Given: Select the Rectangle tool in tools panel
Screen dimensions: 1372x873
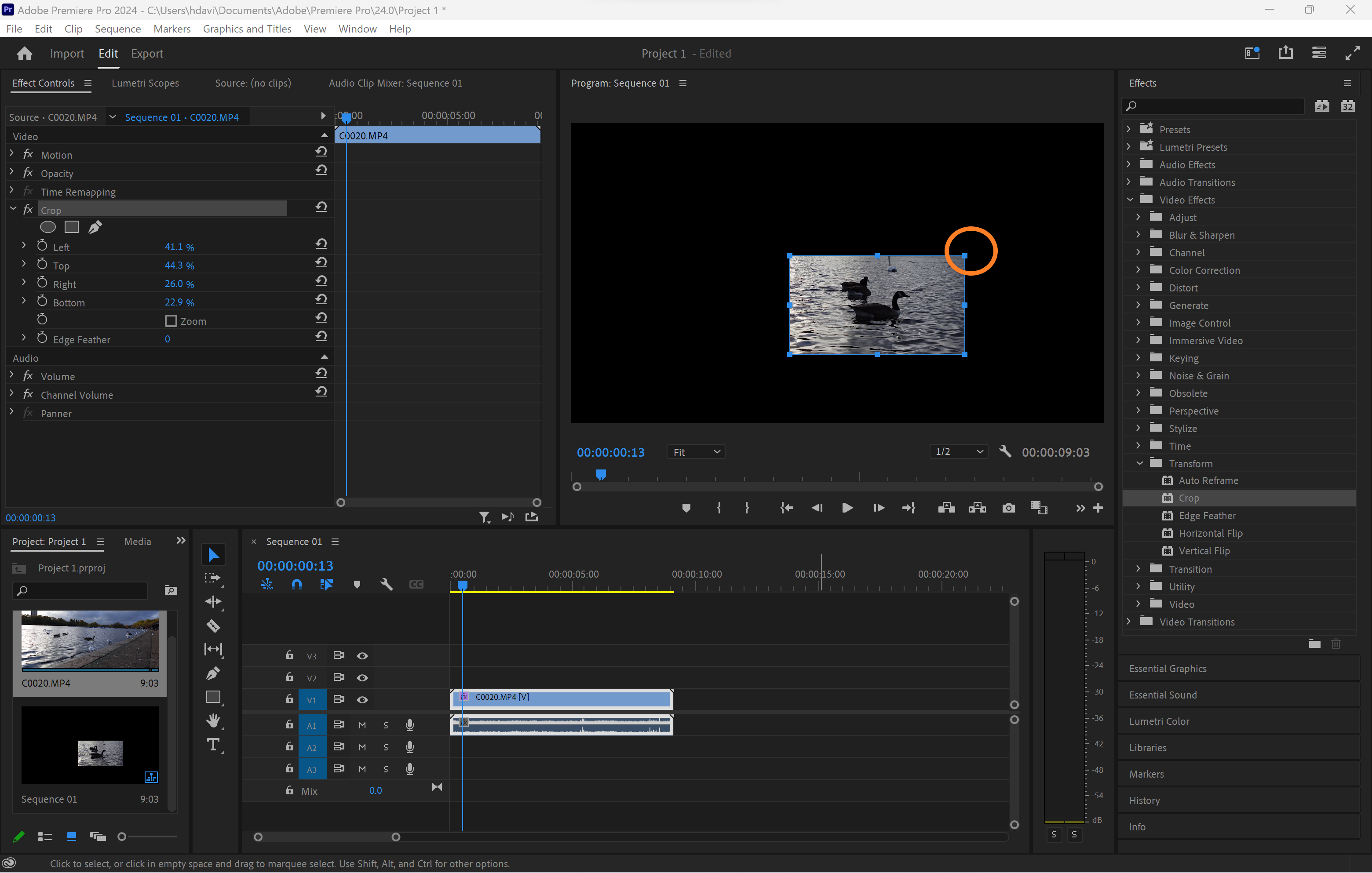Looking at the screenshot, I should pos(213,697).
